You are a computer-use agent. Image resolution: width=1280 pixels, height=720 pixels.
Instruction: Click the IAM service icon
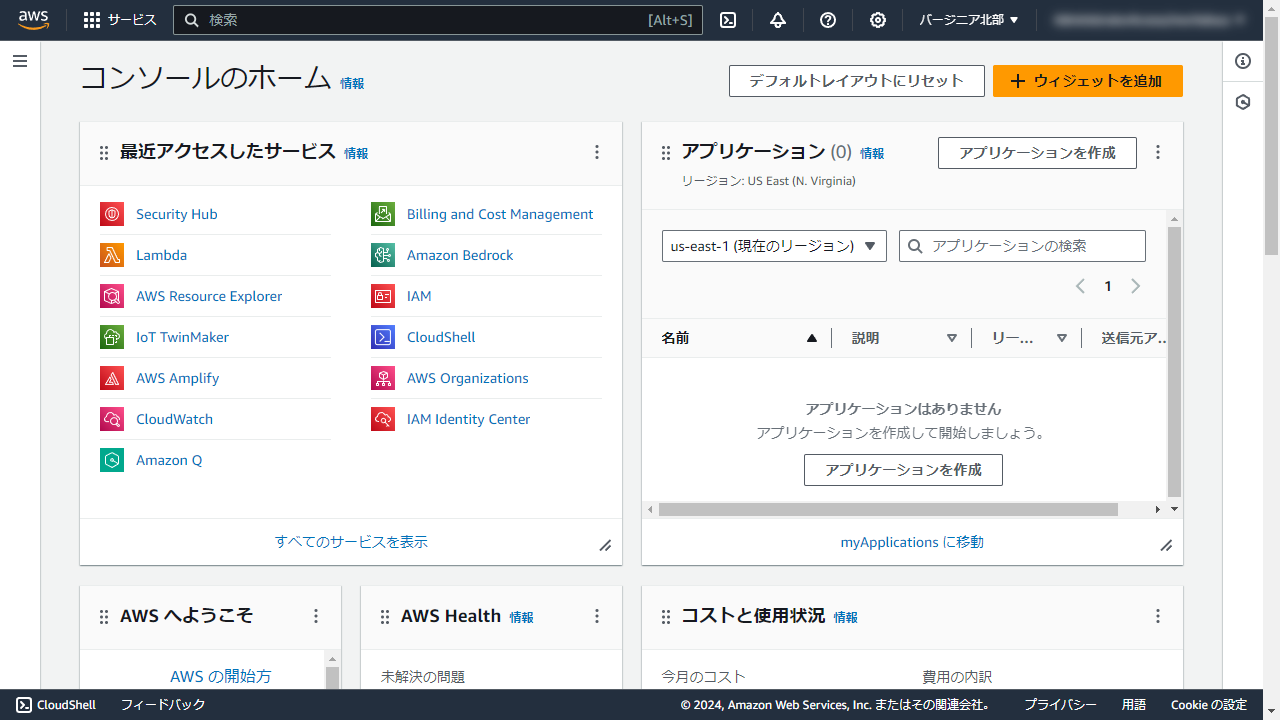pos(383,296)
